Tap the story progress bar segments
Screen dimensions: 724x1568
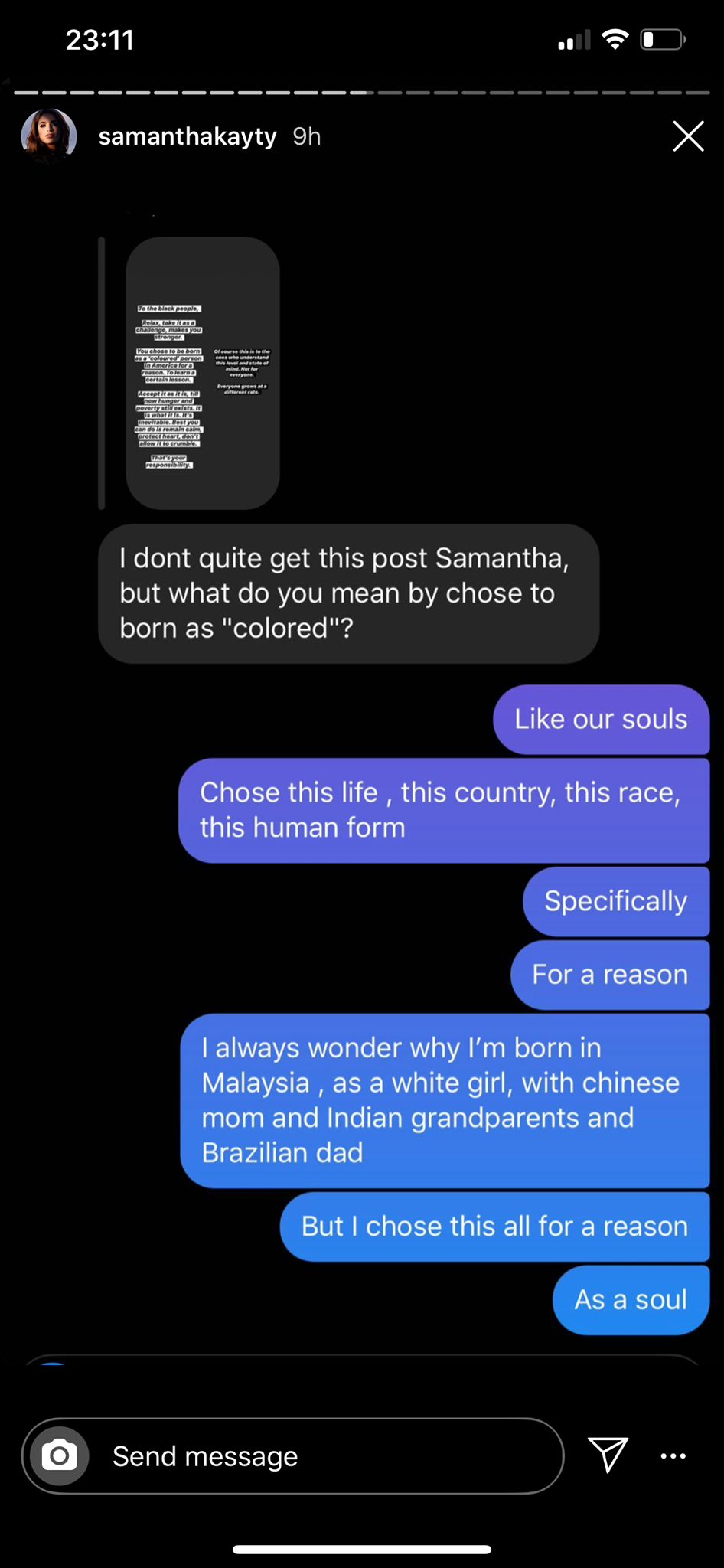pos(362,93)
